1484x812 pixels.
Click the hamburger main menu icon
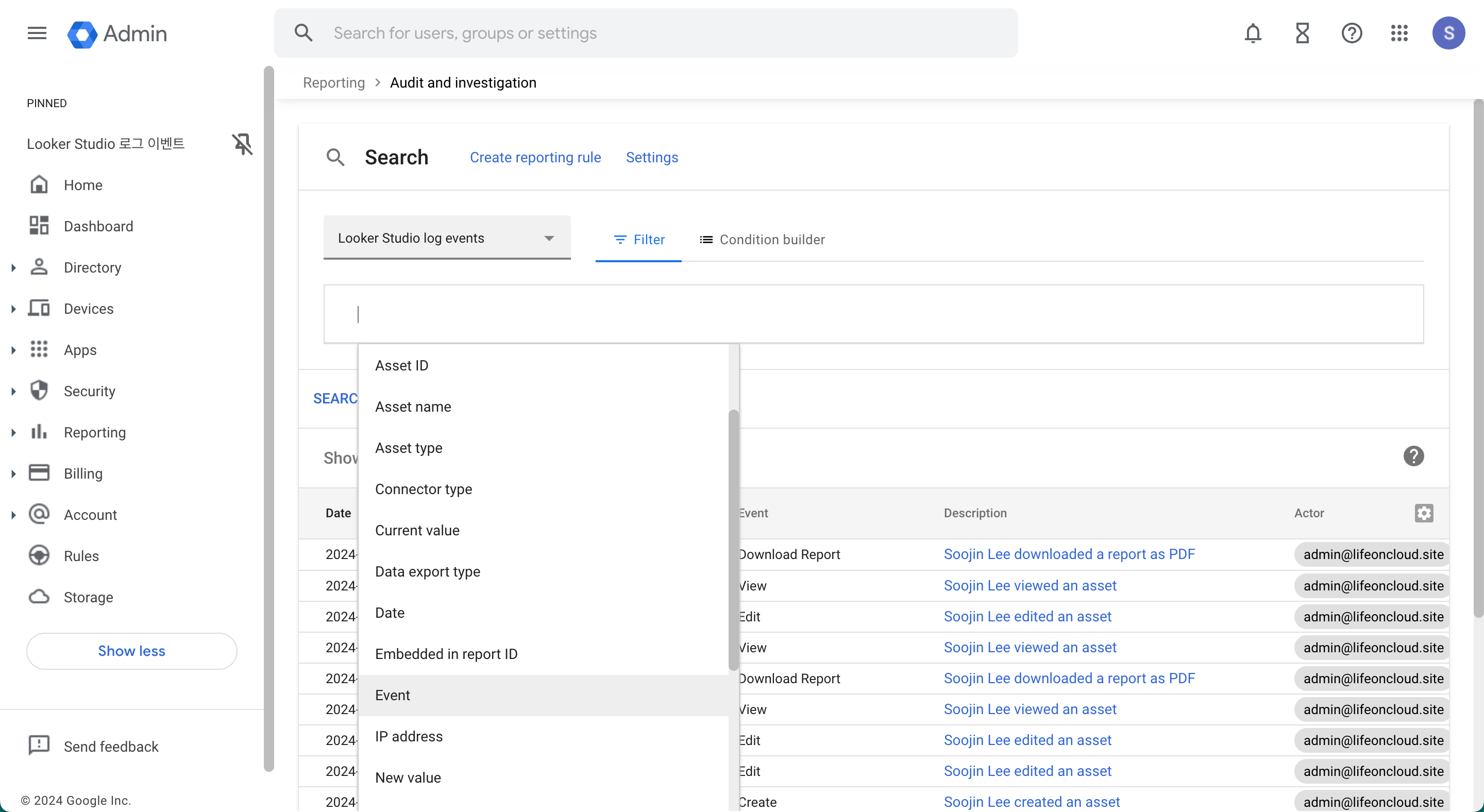pyautogui.click(x=37, y=33)
